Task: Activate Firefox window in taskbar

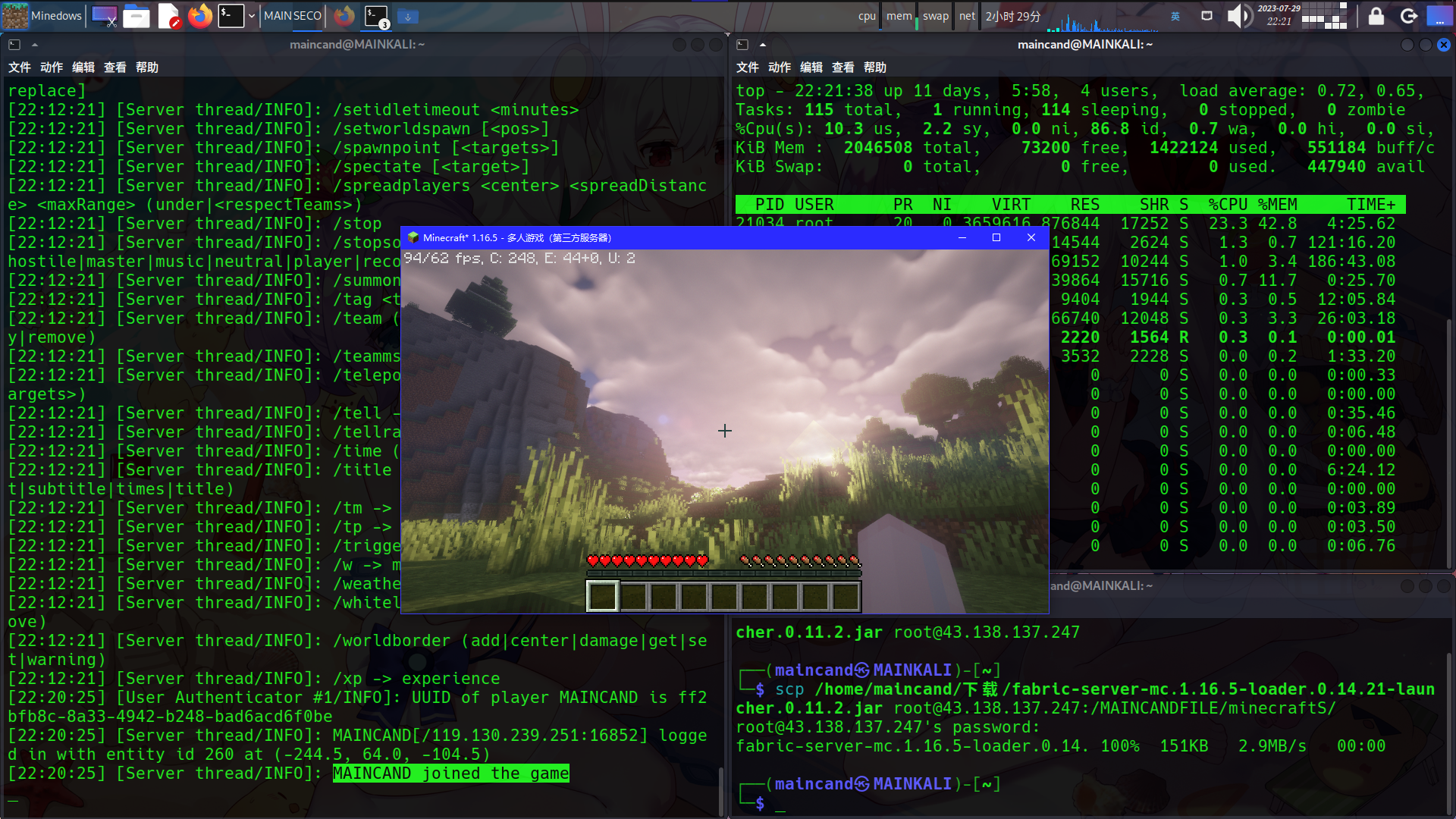Action: [344, 16]
